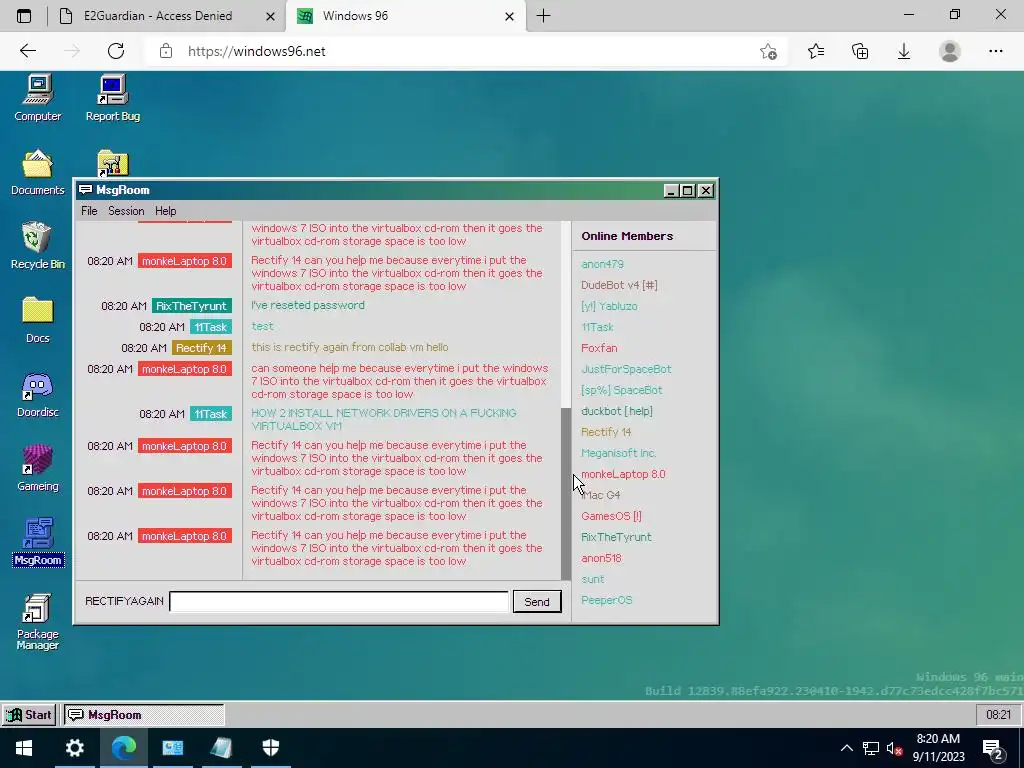Screen dimensions: 1024x768
Task: Open the Session menu in MsgRoom
Action: [x=126, y=211]
